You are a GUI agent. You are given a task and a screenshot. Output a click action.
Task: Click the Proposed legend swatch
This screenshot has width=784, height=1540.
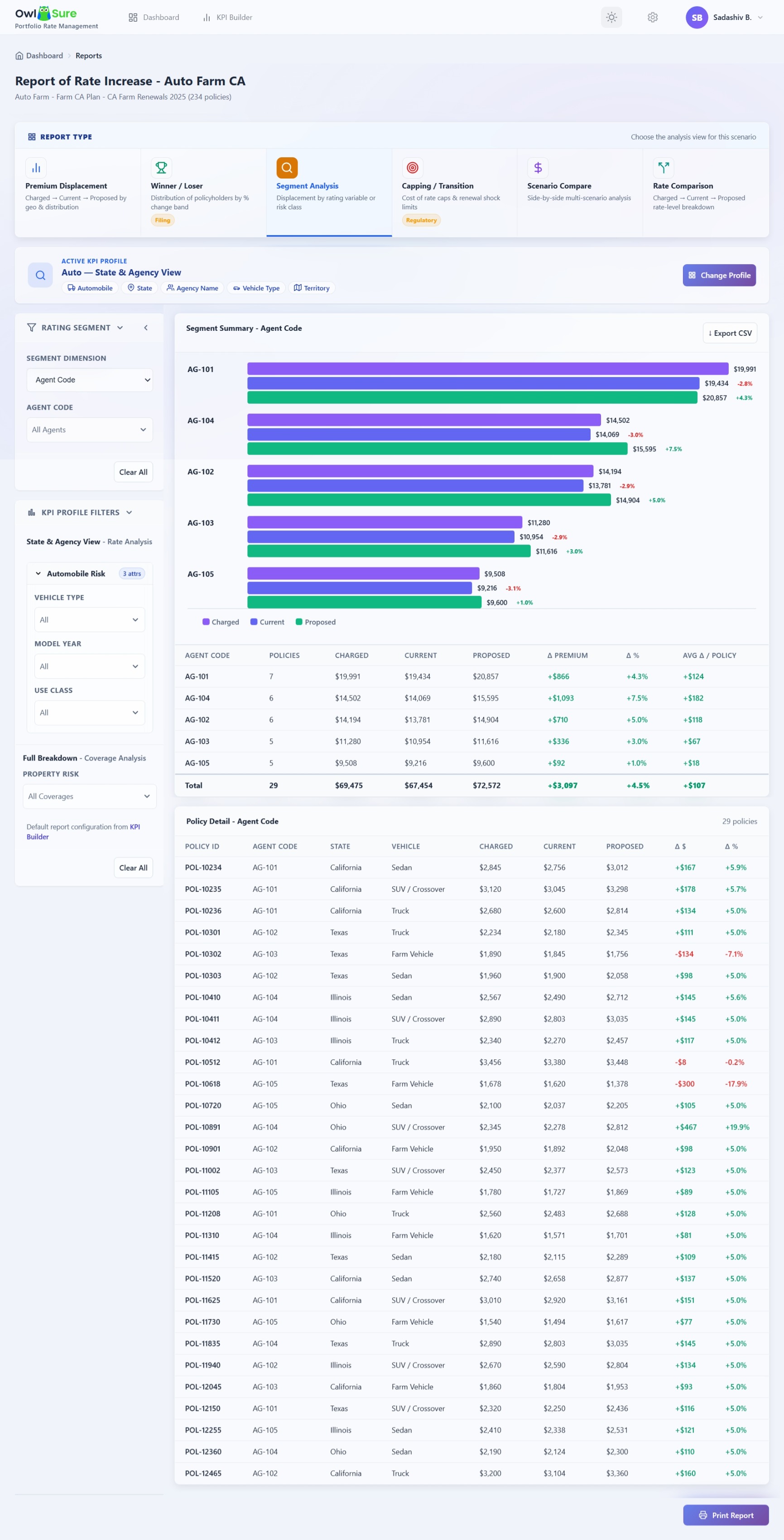click(x=299, y=622)
